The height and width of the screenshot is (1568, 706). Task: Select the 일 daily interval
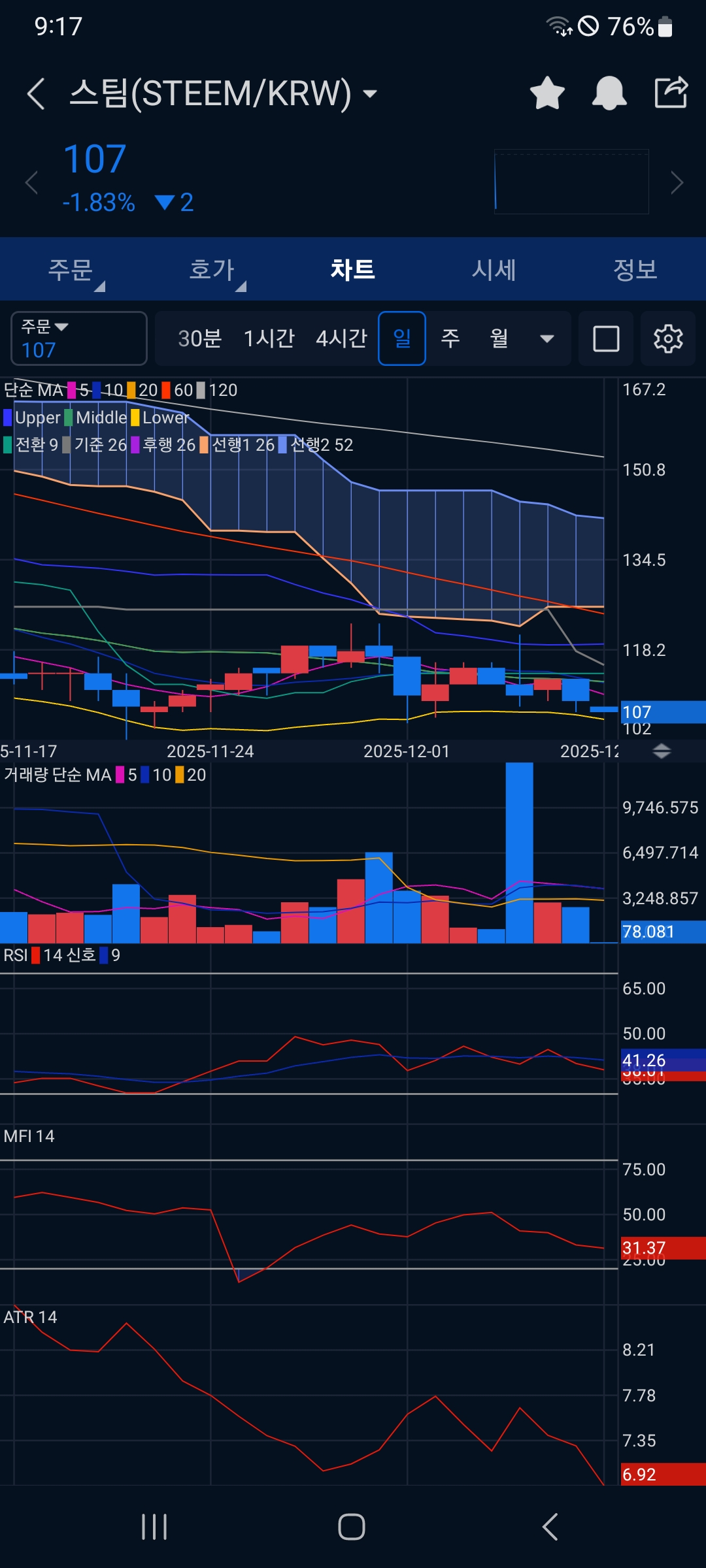[x=402, y=338]
